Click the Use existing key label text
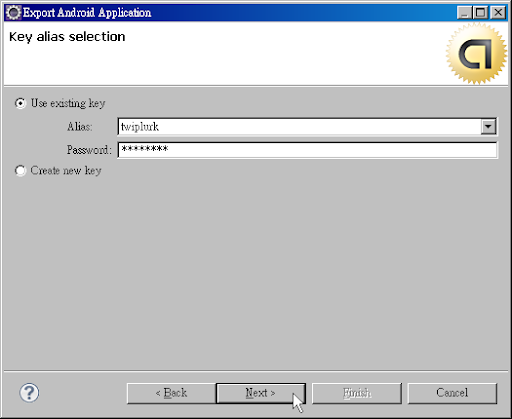The height and width of the screenshot is (419, 512). [68, 103]
